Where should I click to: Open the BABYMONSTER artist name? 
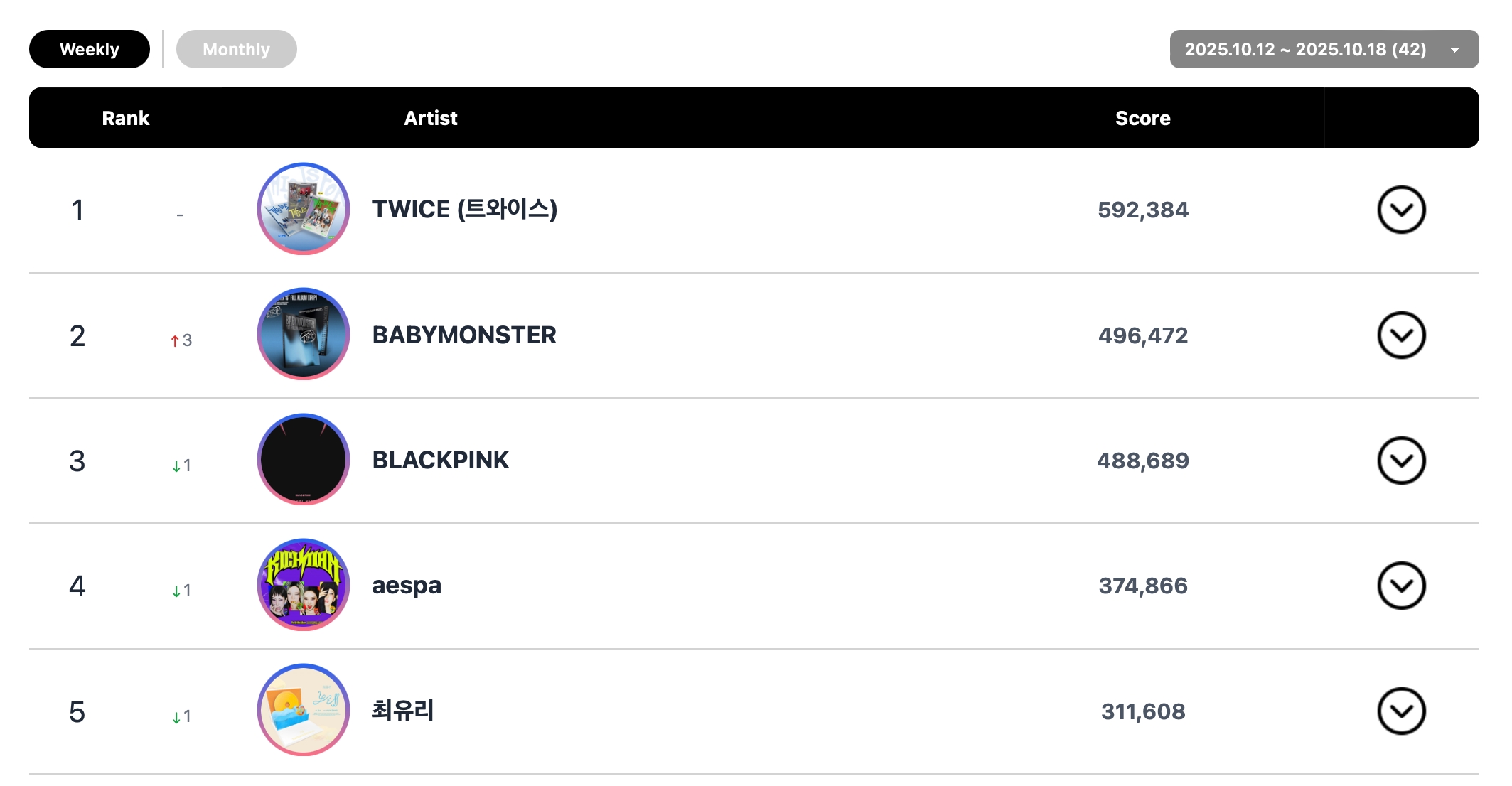tap(463, 335)
